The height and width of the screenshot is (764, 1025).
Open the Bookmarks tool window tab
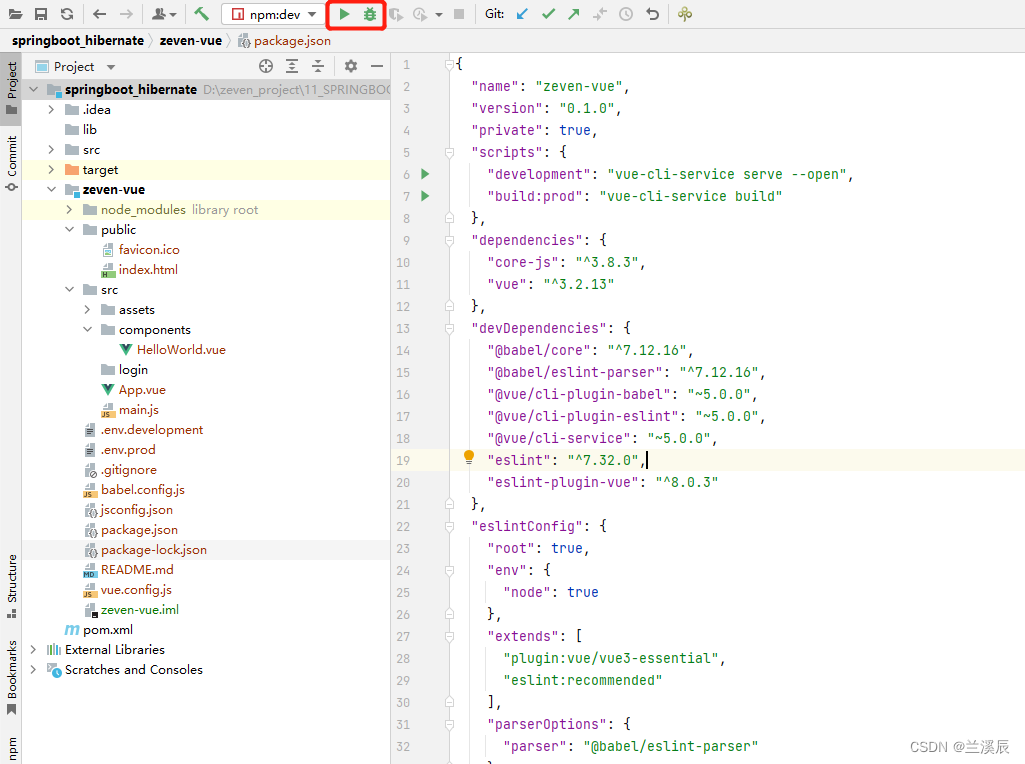11,678
